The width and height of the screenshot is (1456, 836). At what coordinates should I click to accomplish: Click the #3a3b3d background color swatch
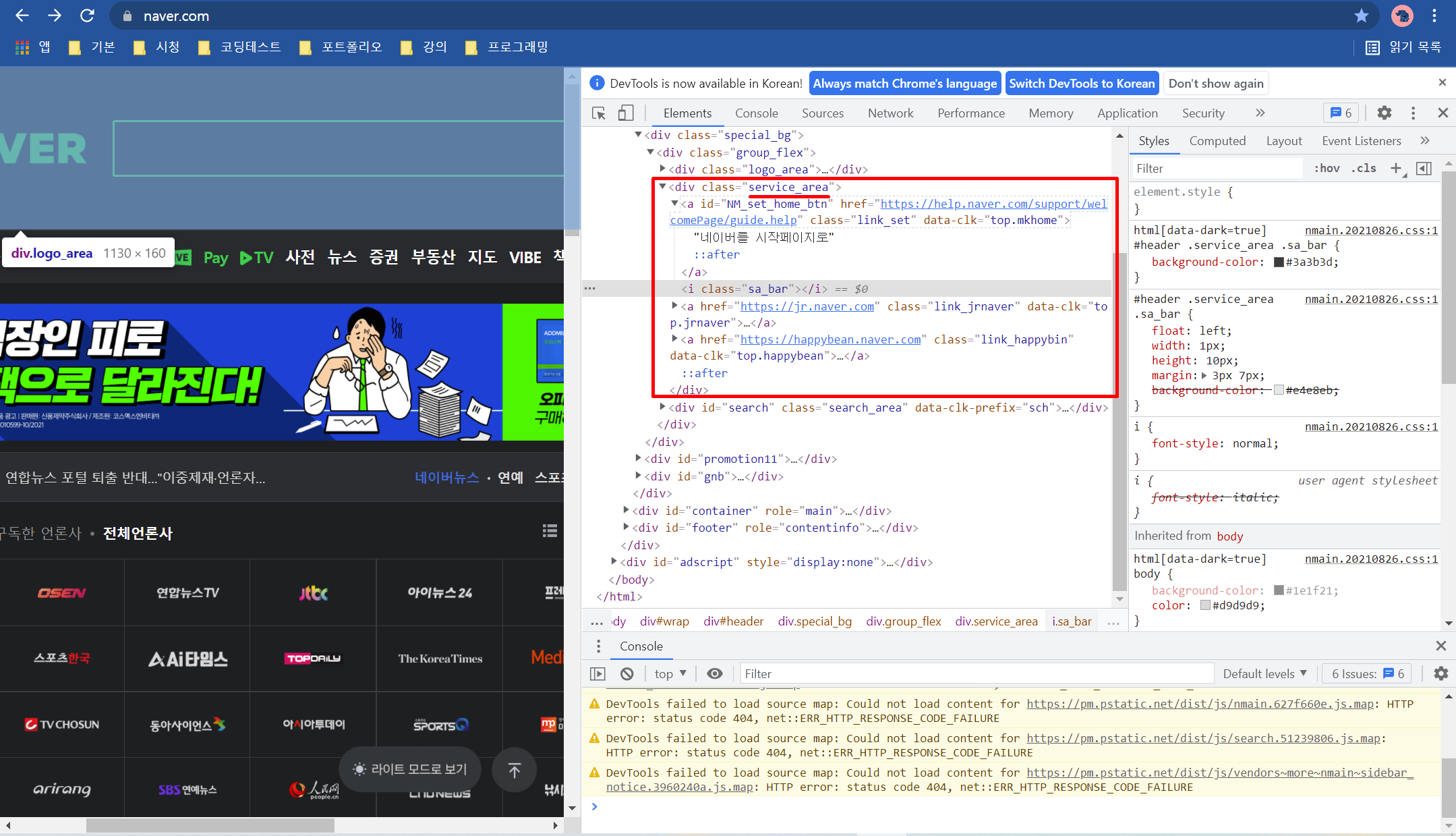click(1278, 262)
